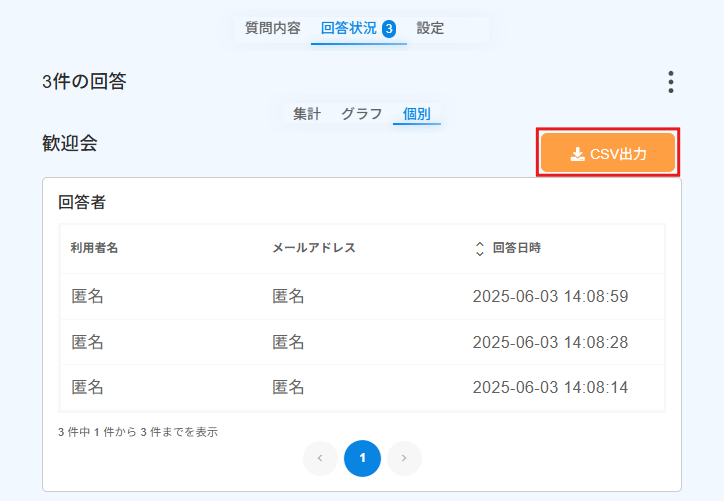Switch to the グラフ view
Image resolution: width=724 pixels, height=501 pixels.
pos(361,114)
